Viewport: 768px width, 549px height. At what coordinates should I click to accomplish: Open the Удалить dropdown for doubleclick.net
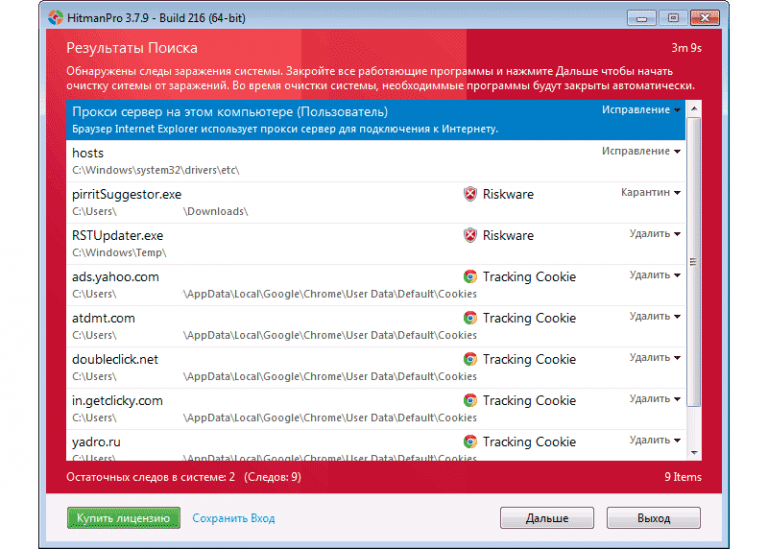[x=655, y=358]
